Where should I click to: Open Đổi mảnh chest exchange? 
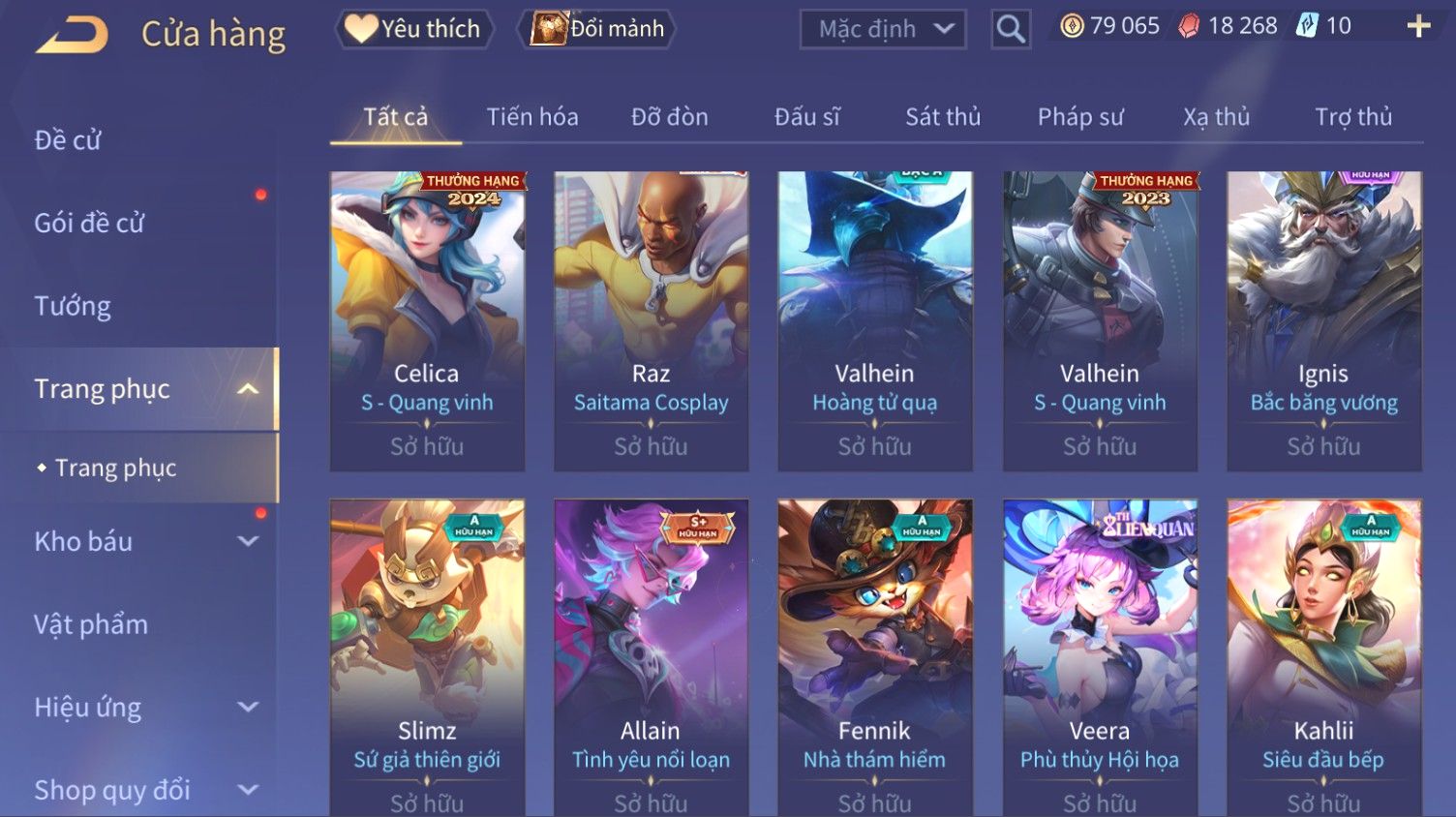[x=599, y=29]
